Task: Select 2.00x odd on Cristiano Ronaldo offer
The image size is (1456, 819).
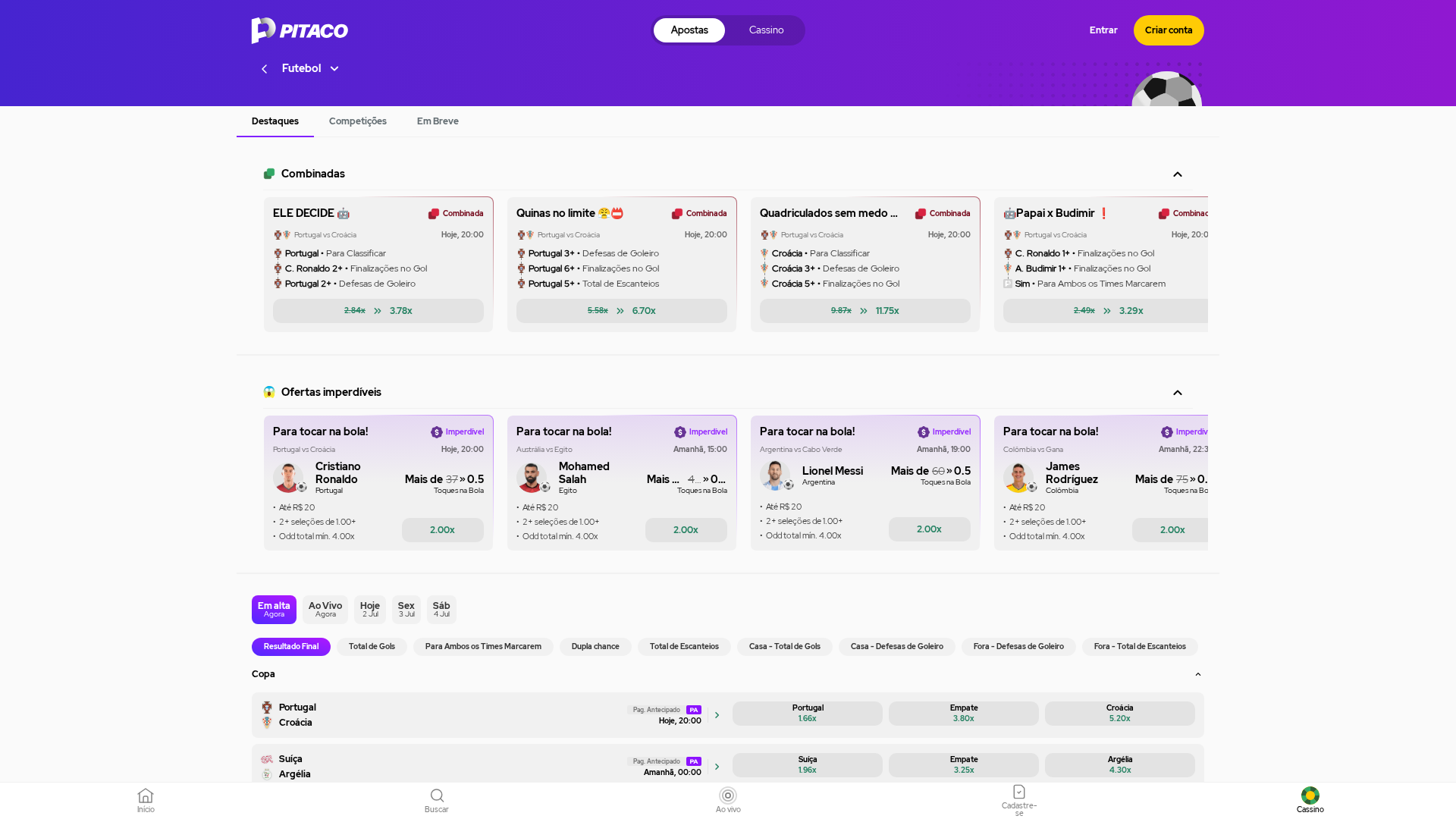Action: tap(443, 530)
